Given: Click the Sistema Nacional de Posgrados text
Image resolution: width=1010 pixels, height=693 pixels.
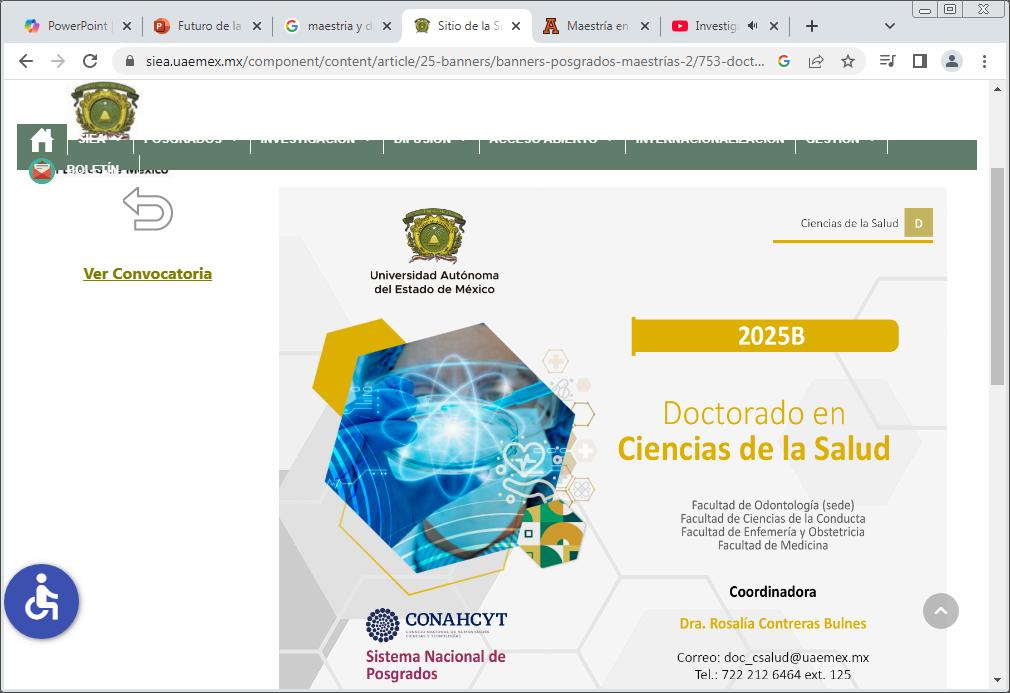Looking at the screenshot, I should click(x=436, y=665).
